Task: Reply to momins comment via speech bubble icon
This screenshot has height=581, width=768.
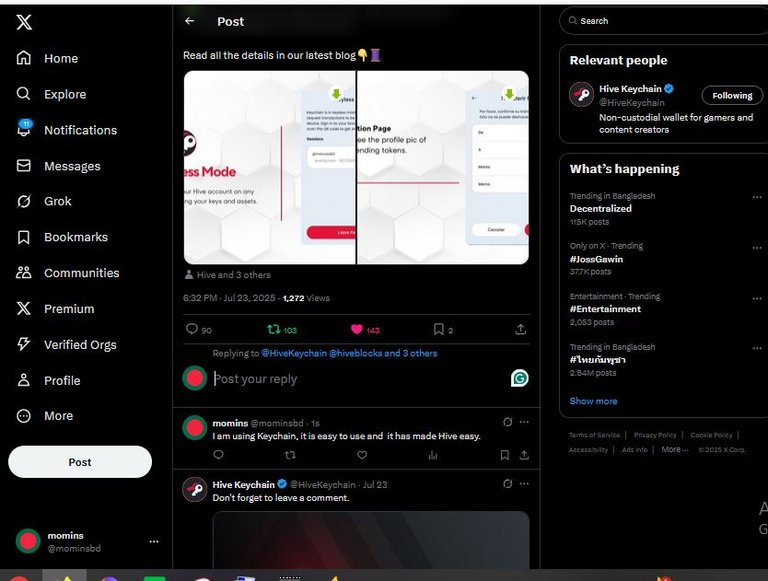Action: (218, 455)
